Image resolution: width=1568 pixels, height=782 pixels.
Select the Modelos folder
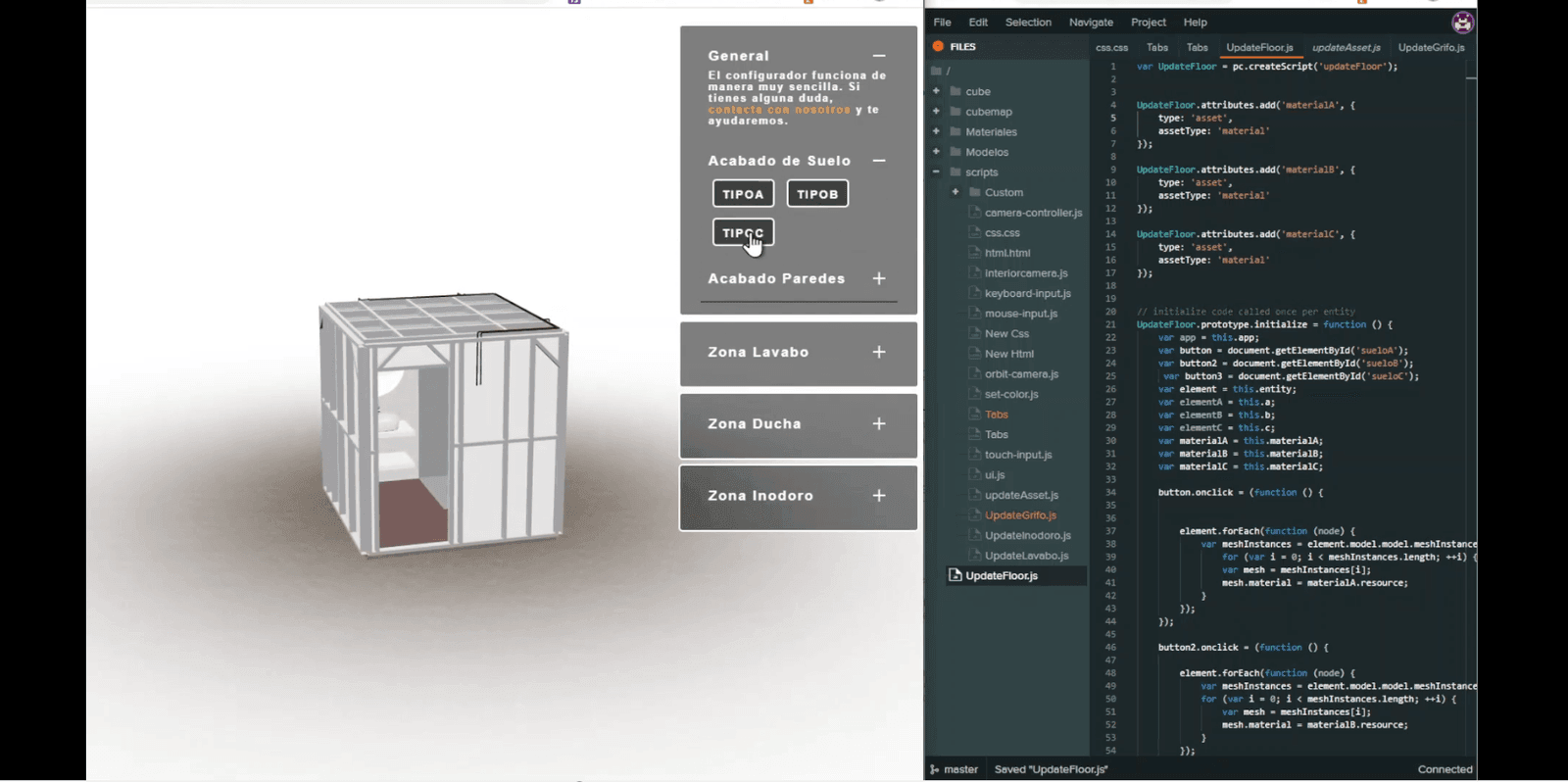(987, 152)
